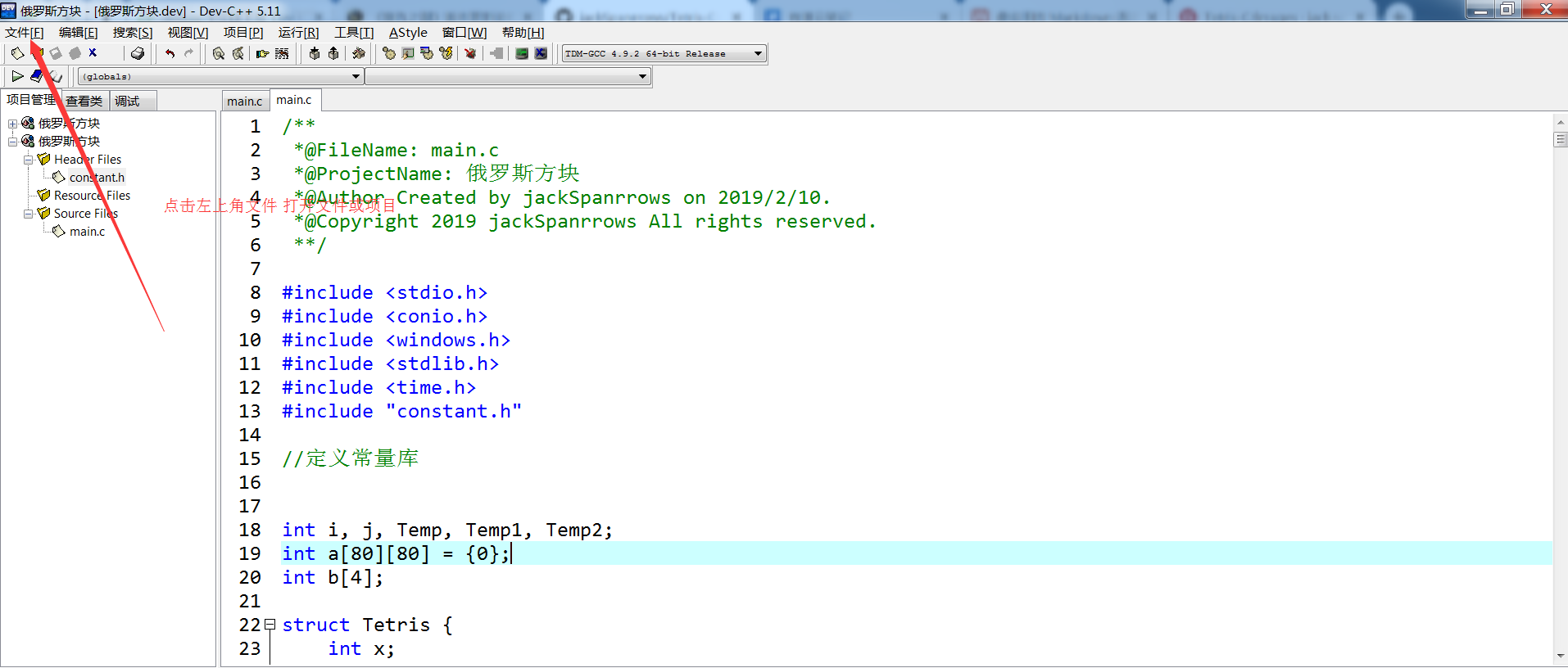This screenshot has height=668, width=1568.
Task: Open the (globals) scope dropdown
Action: [220, 76]
